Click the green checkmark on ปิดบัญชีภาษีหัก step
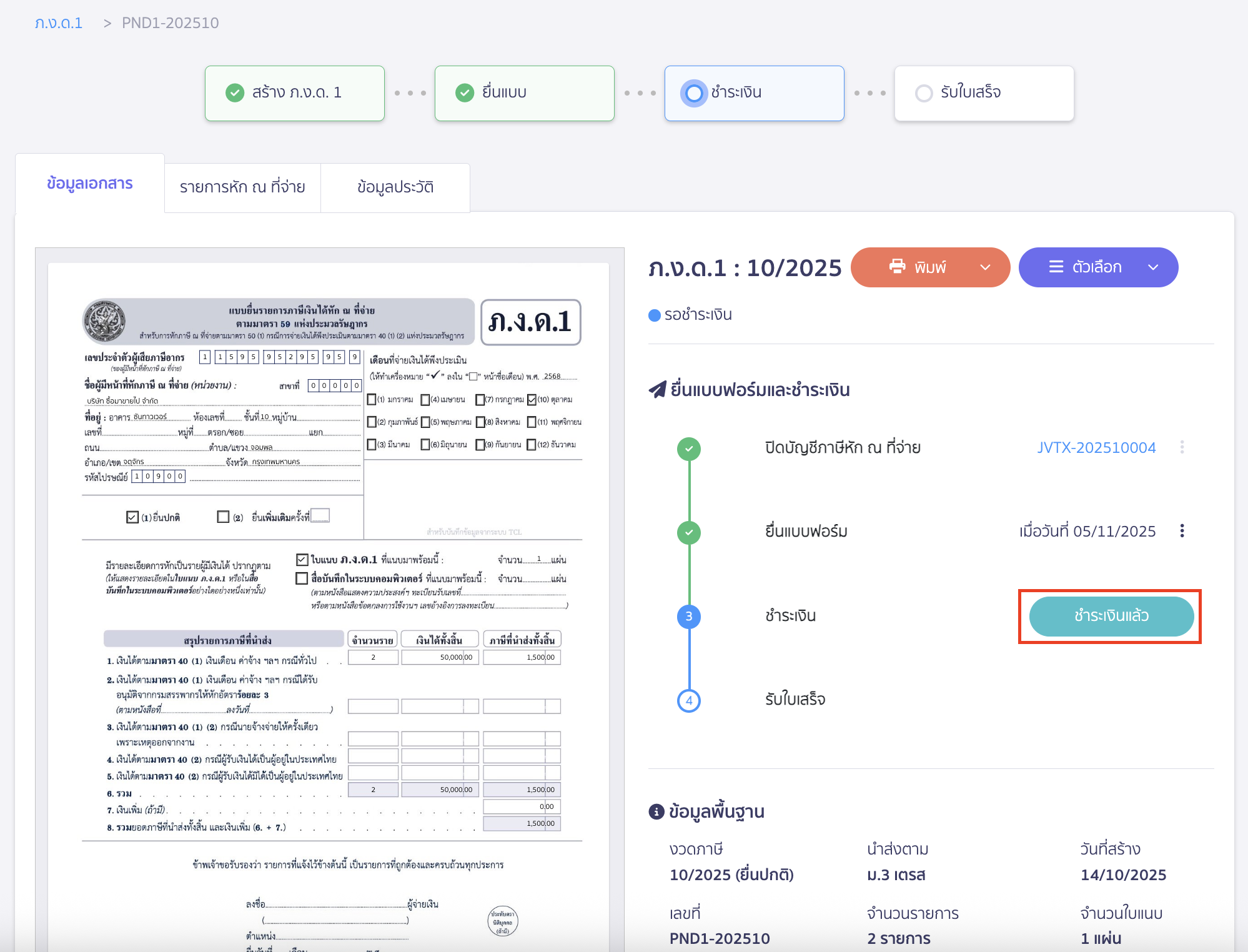 pyautogui.click(x=689, y=447)
